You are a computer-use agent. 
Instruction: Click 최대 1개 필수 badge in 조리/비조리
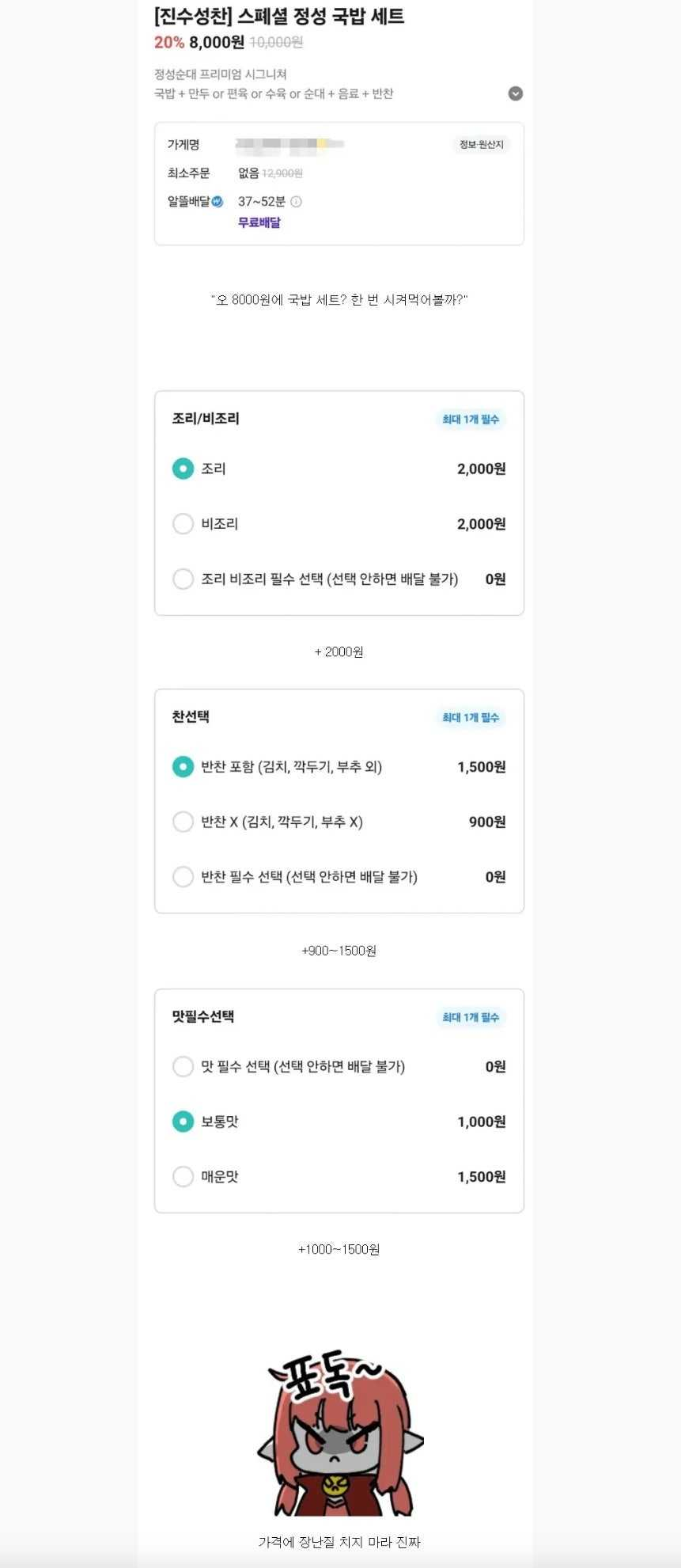[471, 420]
